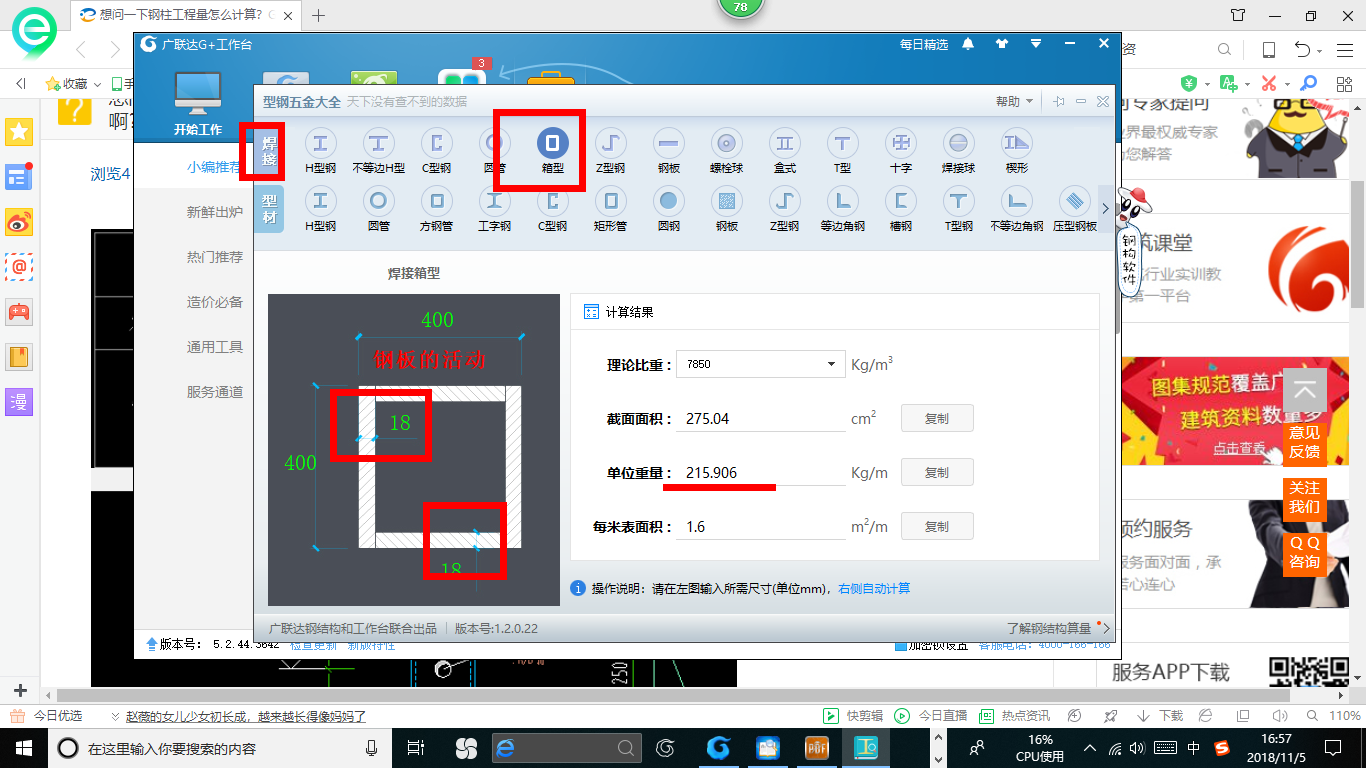Pick Z型钢 in the 型材 row
Screen dimensions: 1366x768
coord(785,209)
